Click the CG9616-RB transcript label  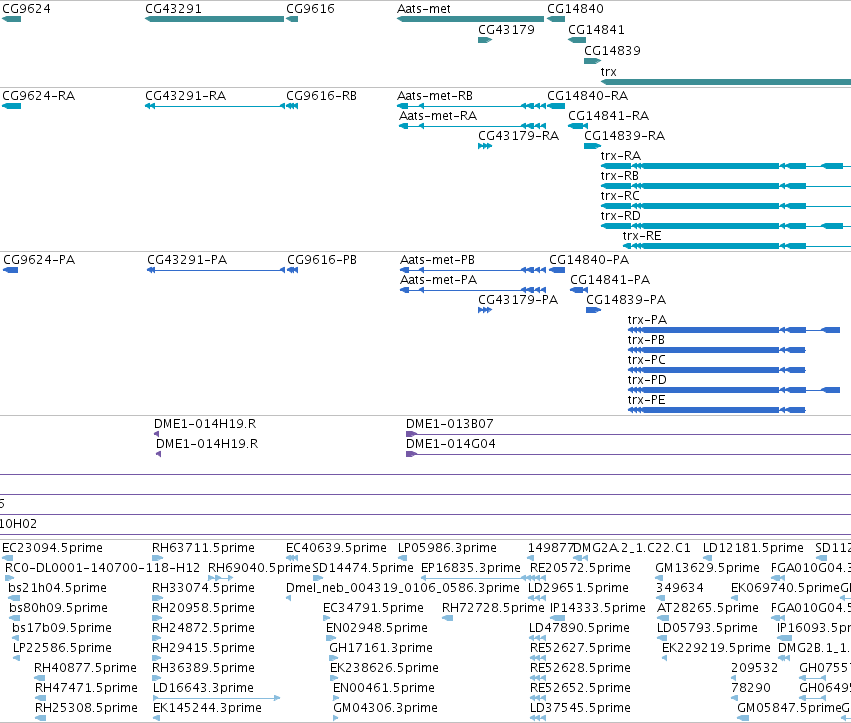point(321,96)
